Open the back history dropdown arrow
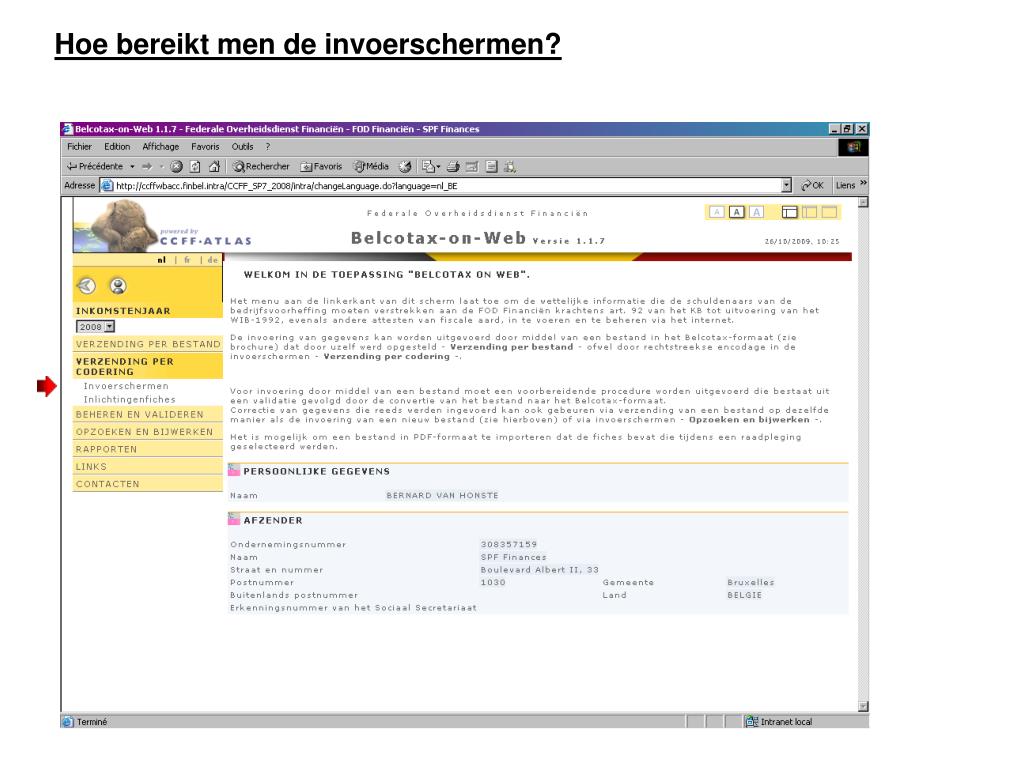 [x=133, y=167]
